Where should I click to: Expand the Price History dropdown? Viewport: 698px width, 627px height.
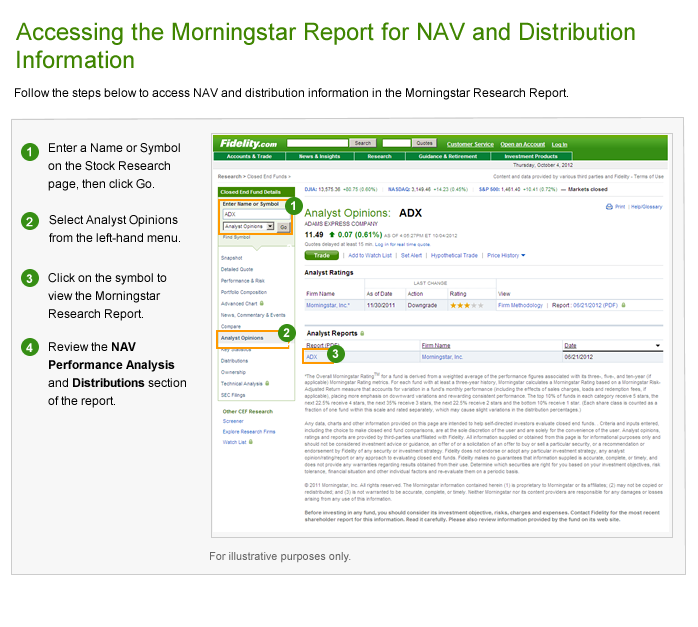504,255
